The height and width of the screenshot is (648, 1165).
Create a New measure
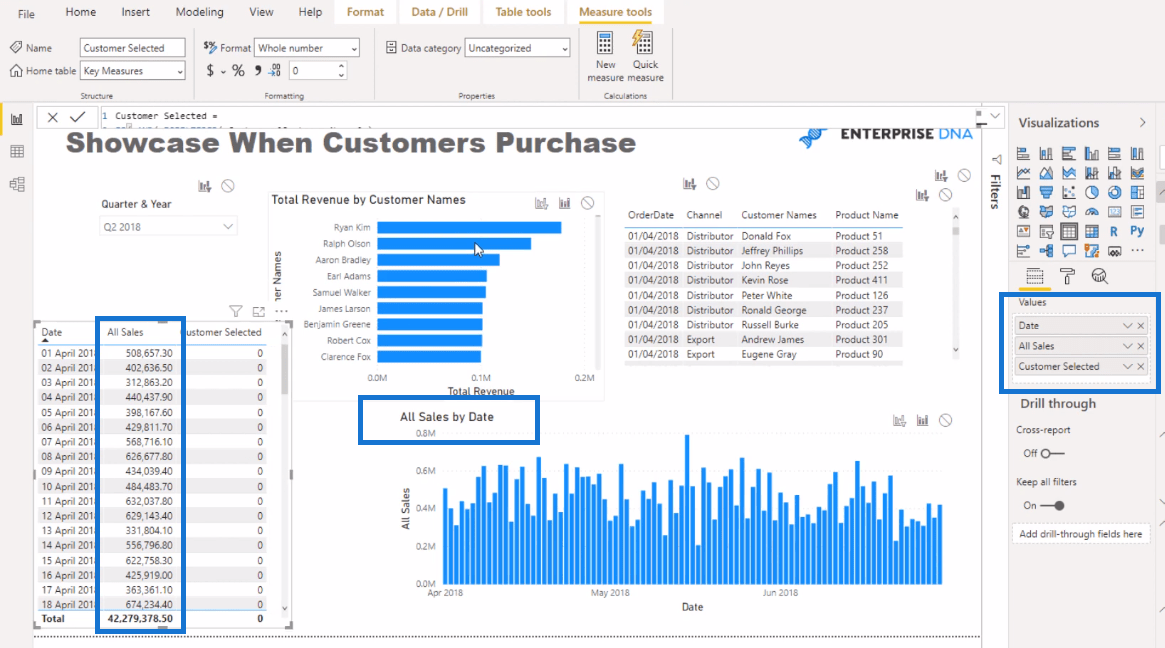coord(605,56)
